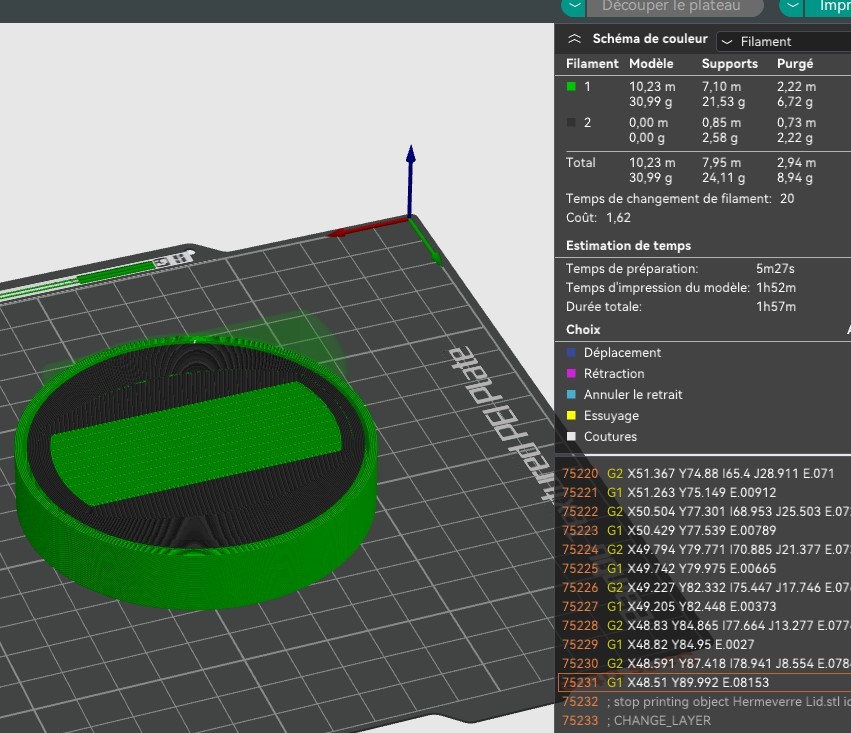Click the Imprimer button

click(x=833, y=6)
